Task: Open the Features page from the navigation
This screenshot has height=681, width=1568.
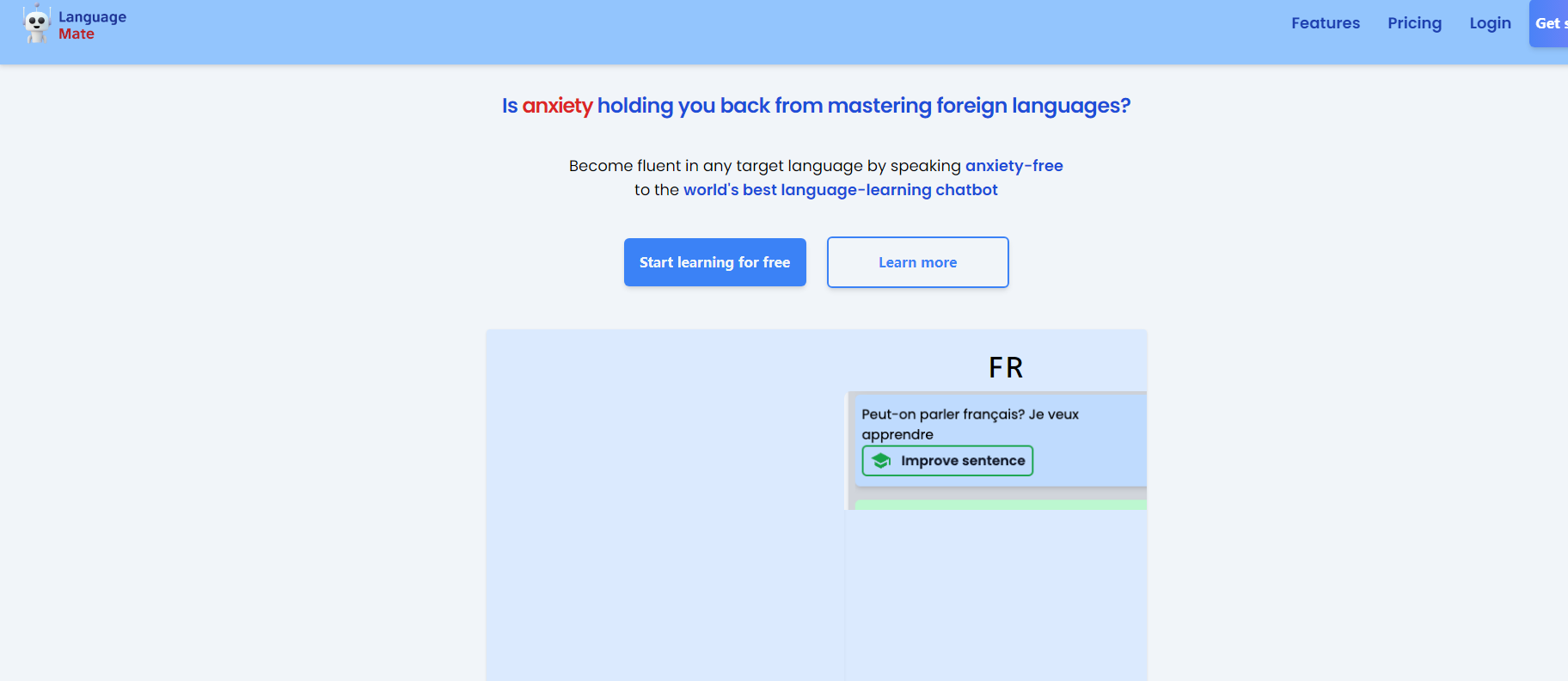Action: pos(1325,23)
